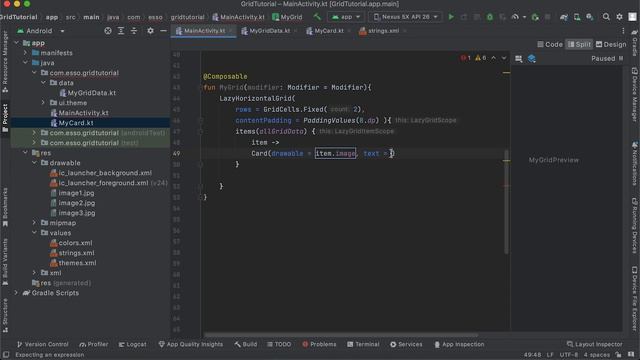Click the Attach Debugger to Process icon
This screenshot has width=640, height=360.
(x=535, y=17)
